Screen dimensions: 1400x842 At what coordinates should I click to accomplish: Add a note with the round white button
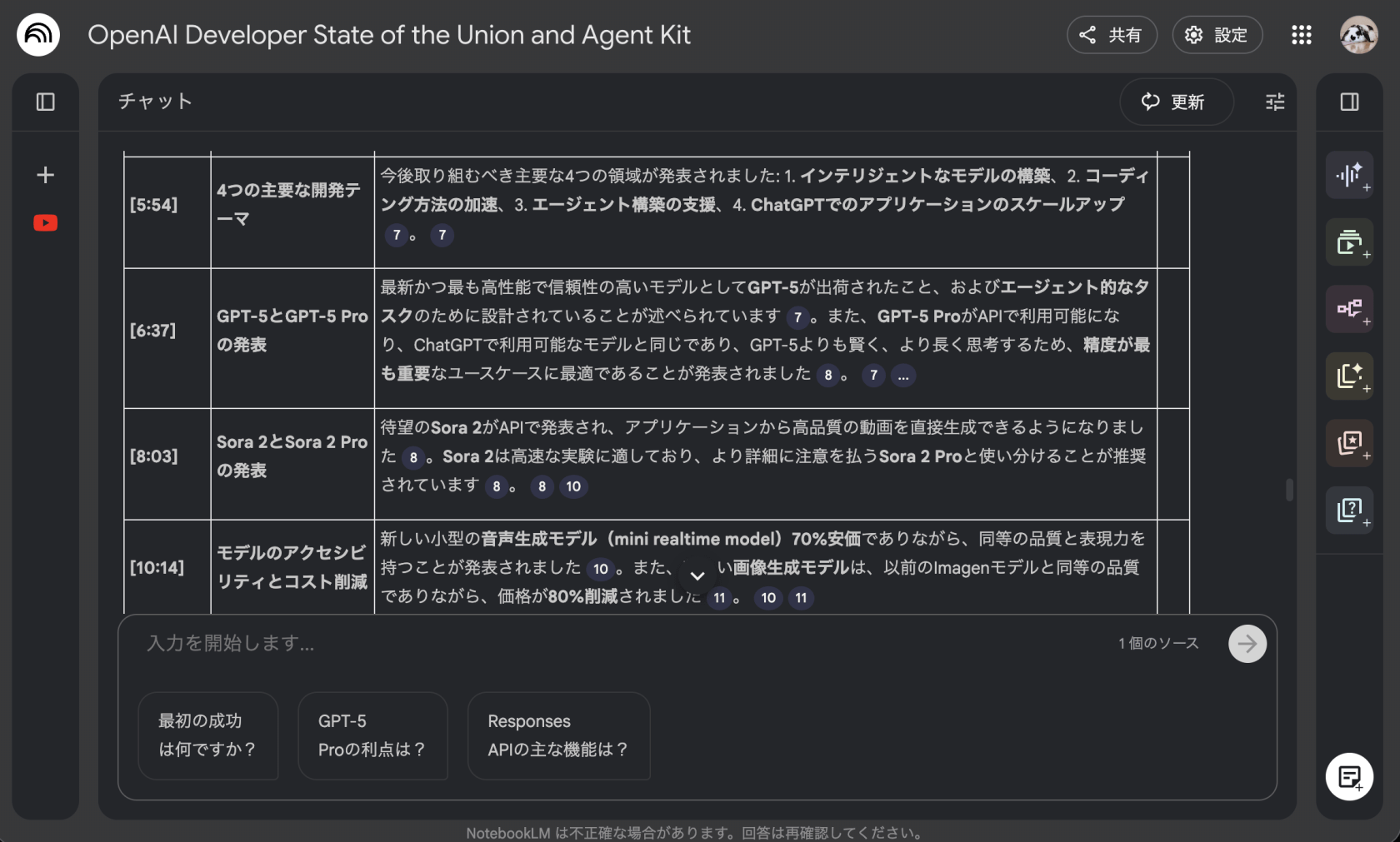[x=1349, y=777]
